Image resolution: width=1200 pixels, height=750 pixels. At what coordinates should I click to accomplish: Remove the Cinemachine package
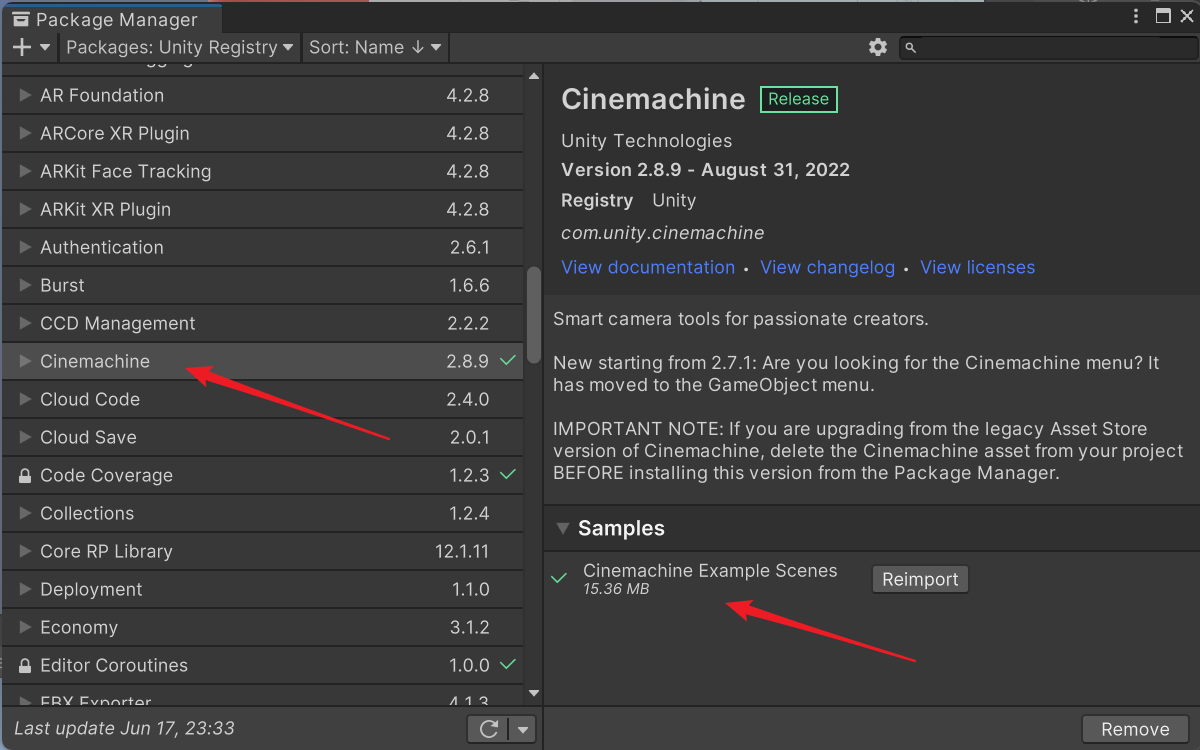[1135, 729]
